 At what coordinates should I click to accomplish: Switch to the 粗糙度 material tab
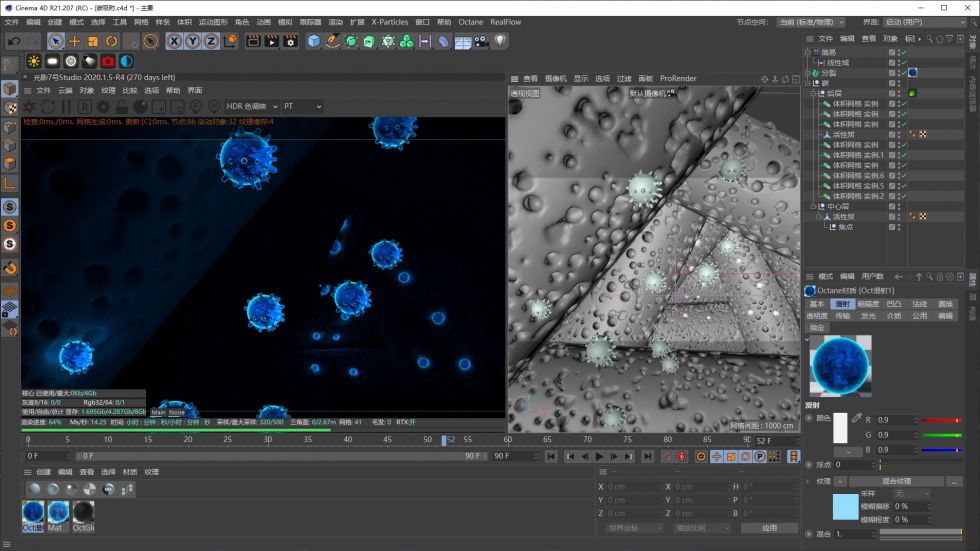click(x=868, y=304)
